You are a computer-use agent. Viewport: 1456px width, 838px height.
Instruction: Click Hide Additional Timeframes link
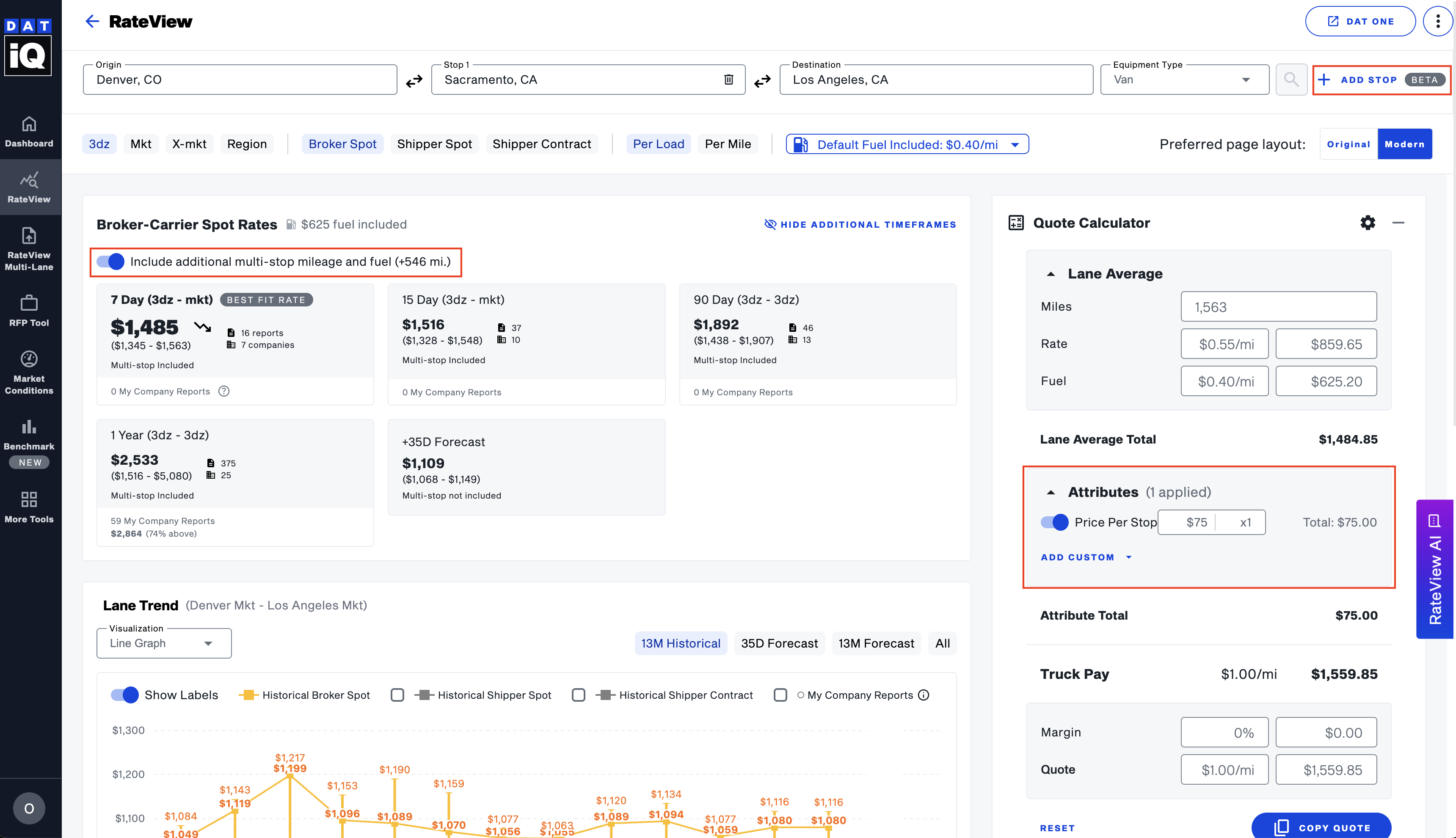point(860,224)
